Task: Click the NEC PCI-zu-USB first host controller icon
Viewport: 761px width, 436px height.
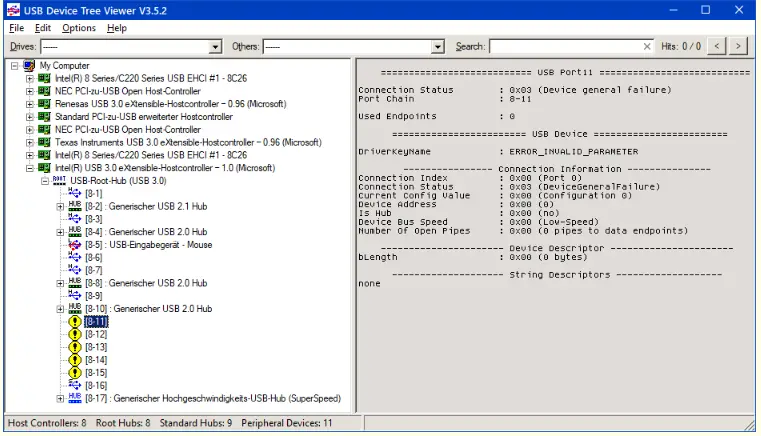Action: (x=44, y=91)
